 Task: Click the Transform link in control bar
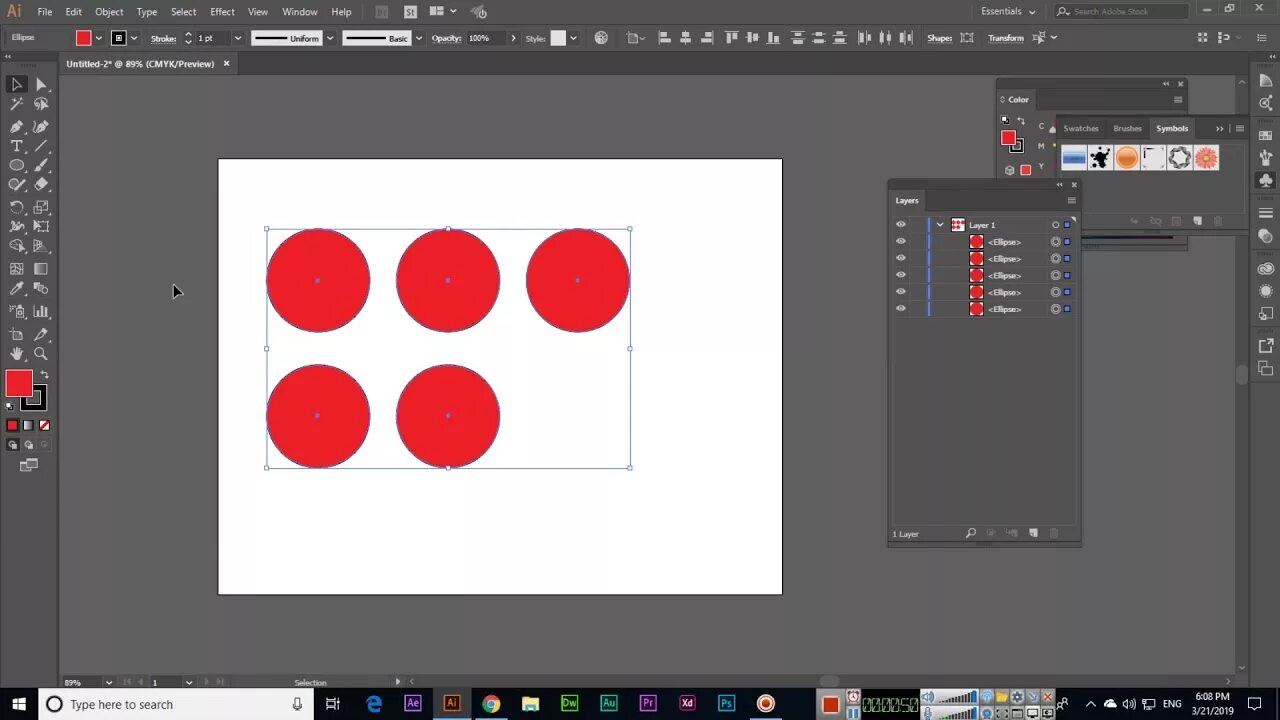coord(1005,38)
